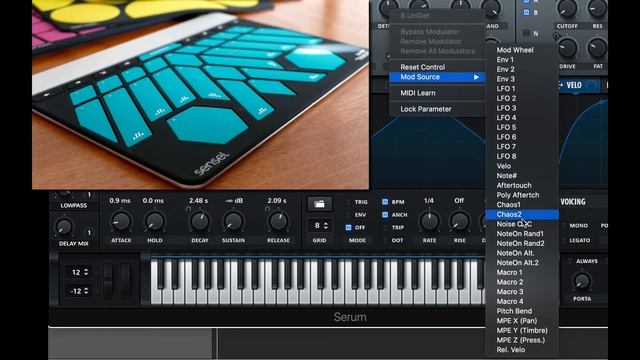
Task: Toggle the BPM sync checkbox
Action: 385,202
